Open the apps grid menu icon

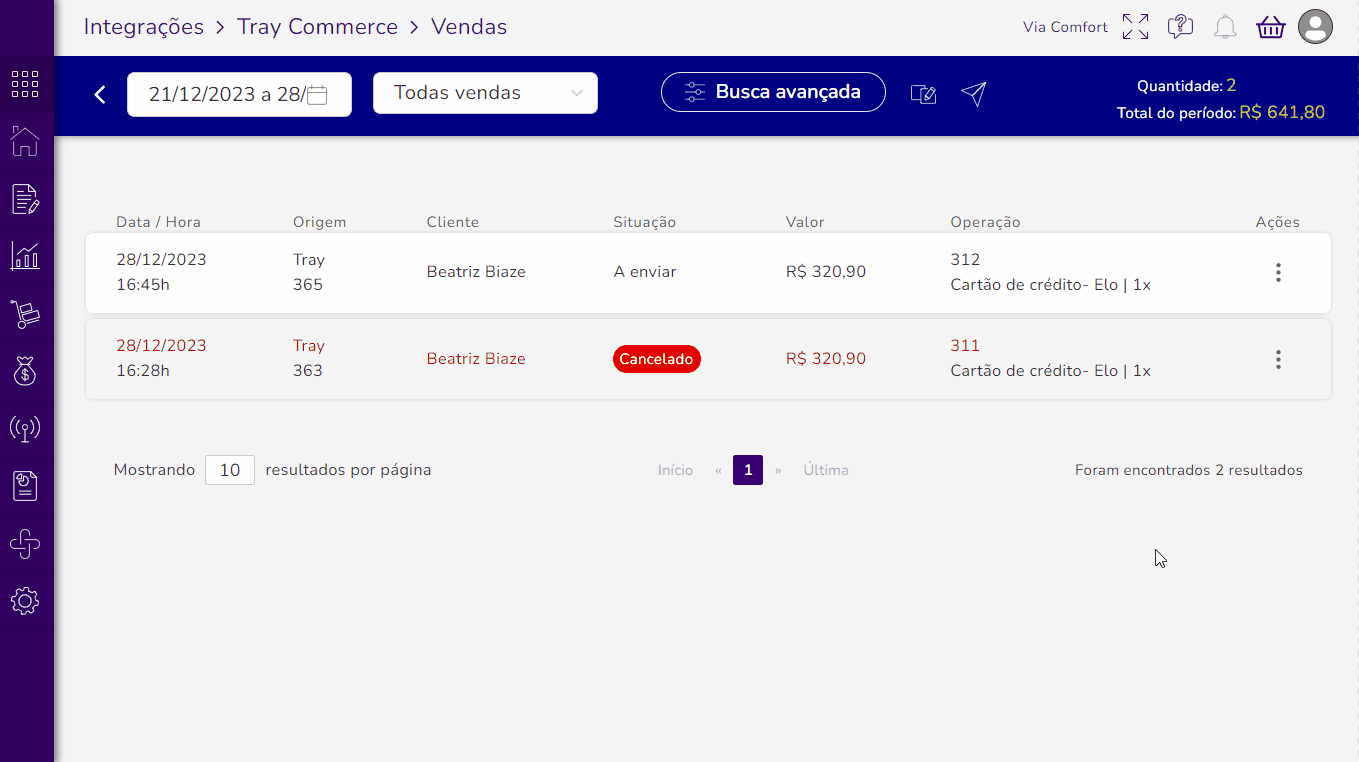pos(25,84)
